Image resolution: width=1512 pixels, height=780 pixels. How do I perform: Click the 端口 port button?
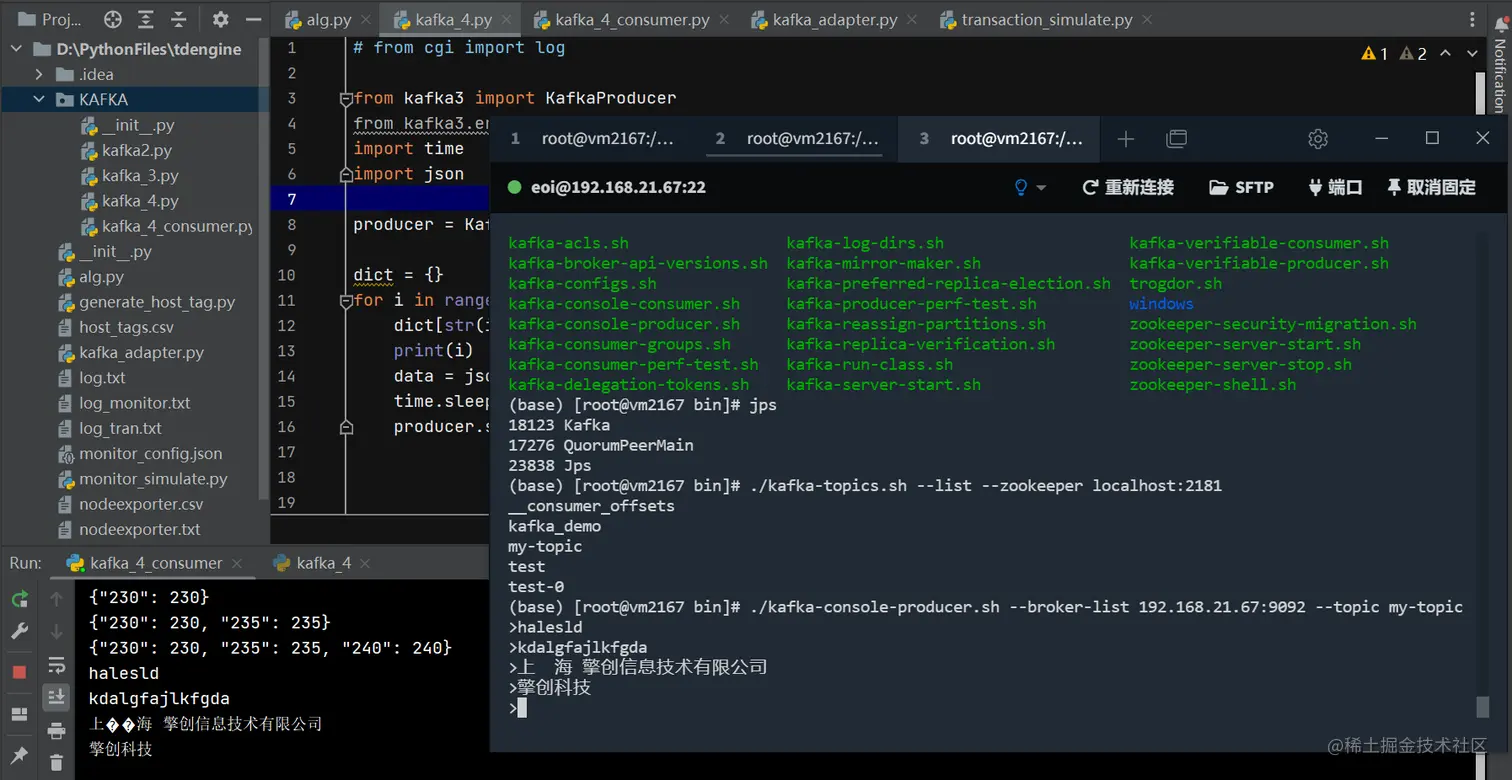1335,187
